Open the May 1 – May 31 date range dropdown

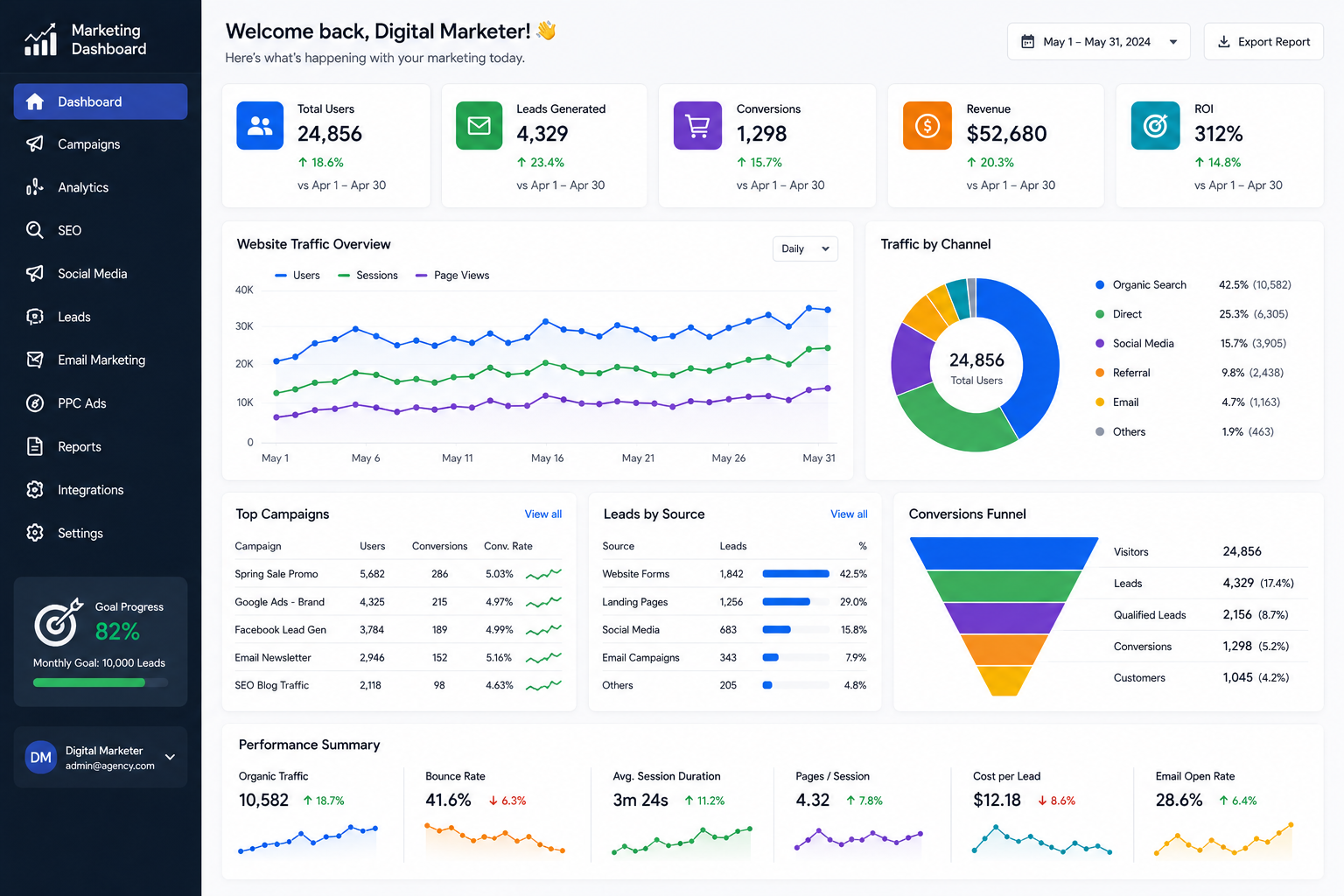point(1098,42)
